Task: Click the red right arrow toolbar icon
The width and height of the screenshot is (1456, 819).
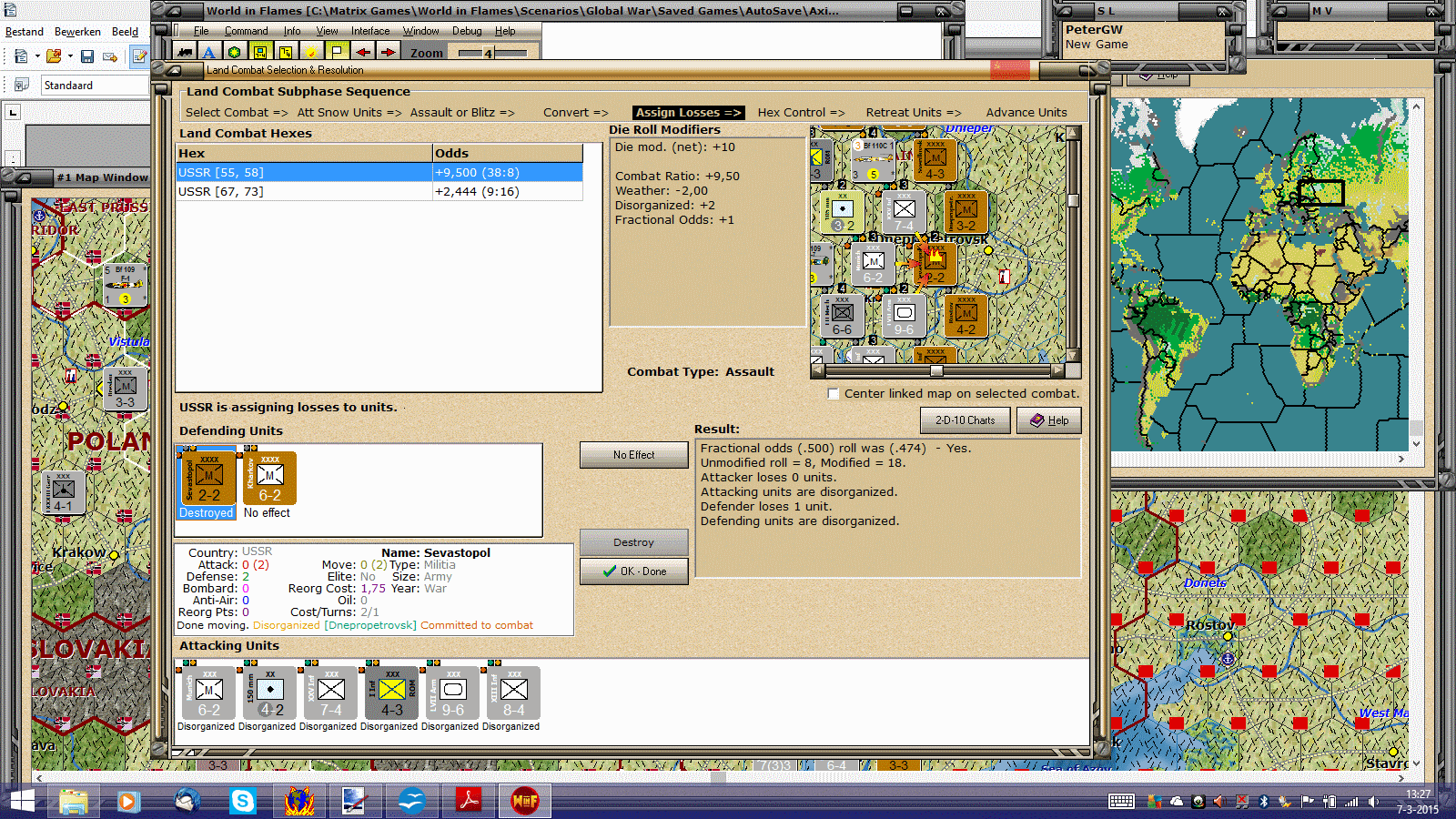Action: point(388,53)
